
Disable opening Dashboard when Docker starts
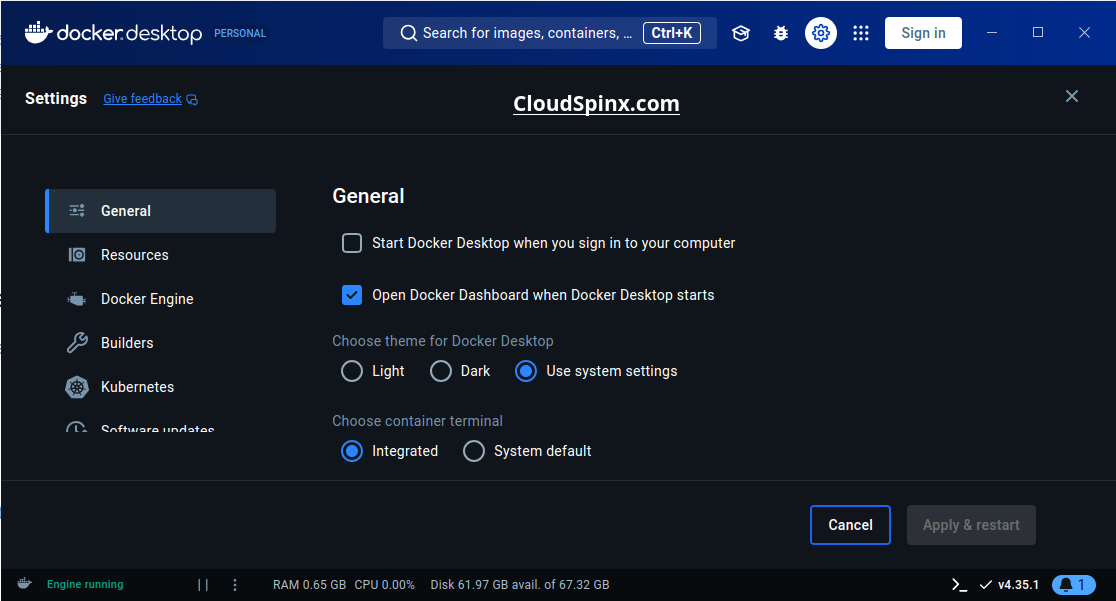pos(352,294)
